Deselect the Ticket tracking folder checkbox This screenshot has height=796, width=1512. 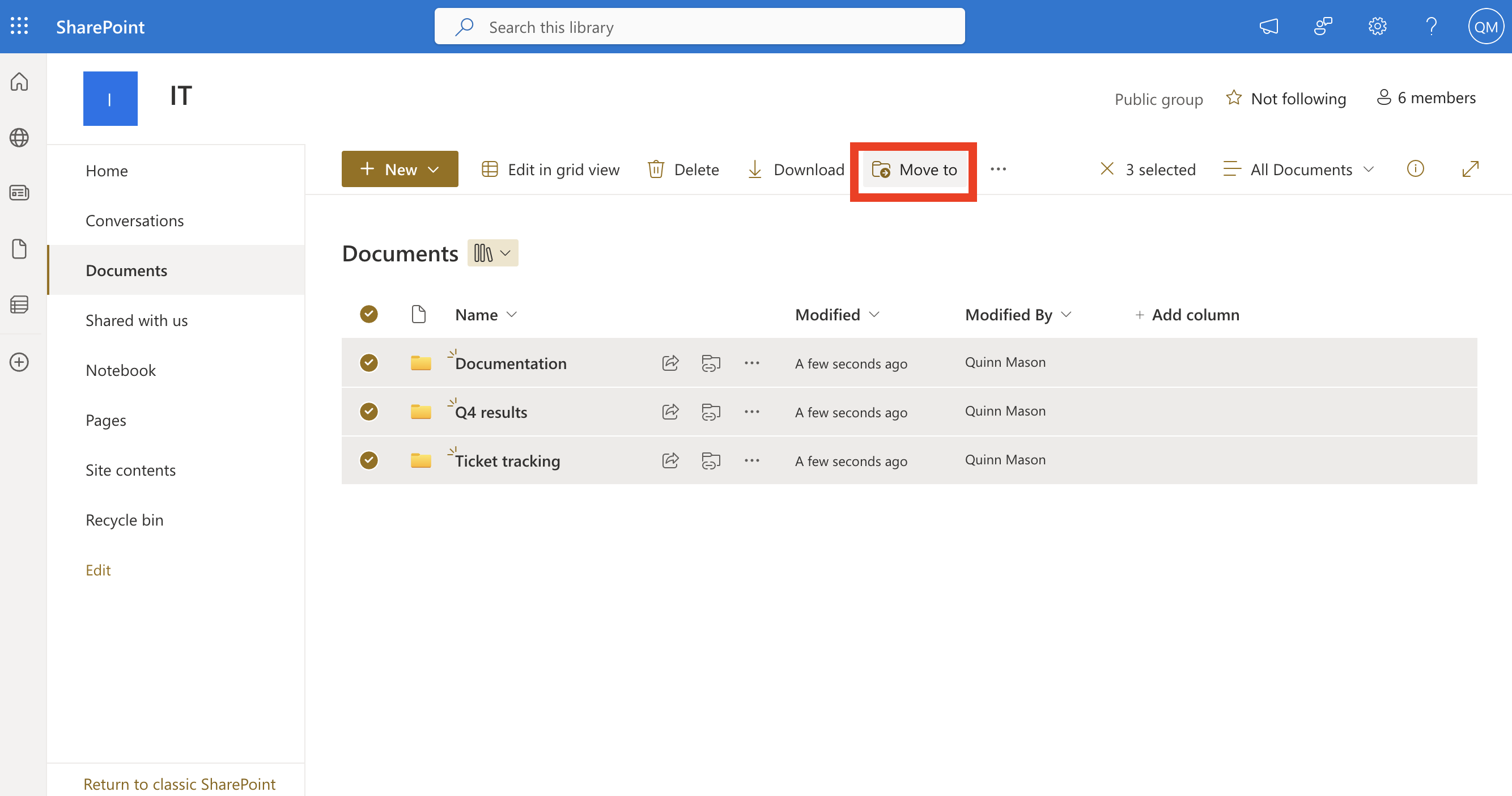(368, 460)
